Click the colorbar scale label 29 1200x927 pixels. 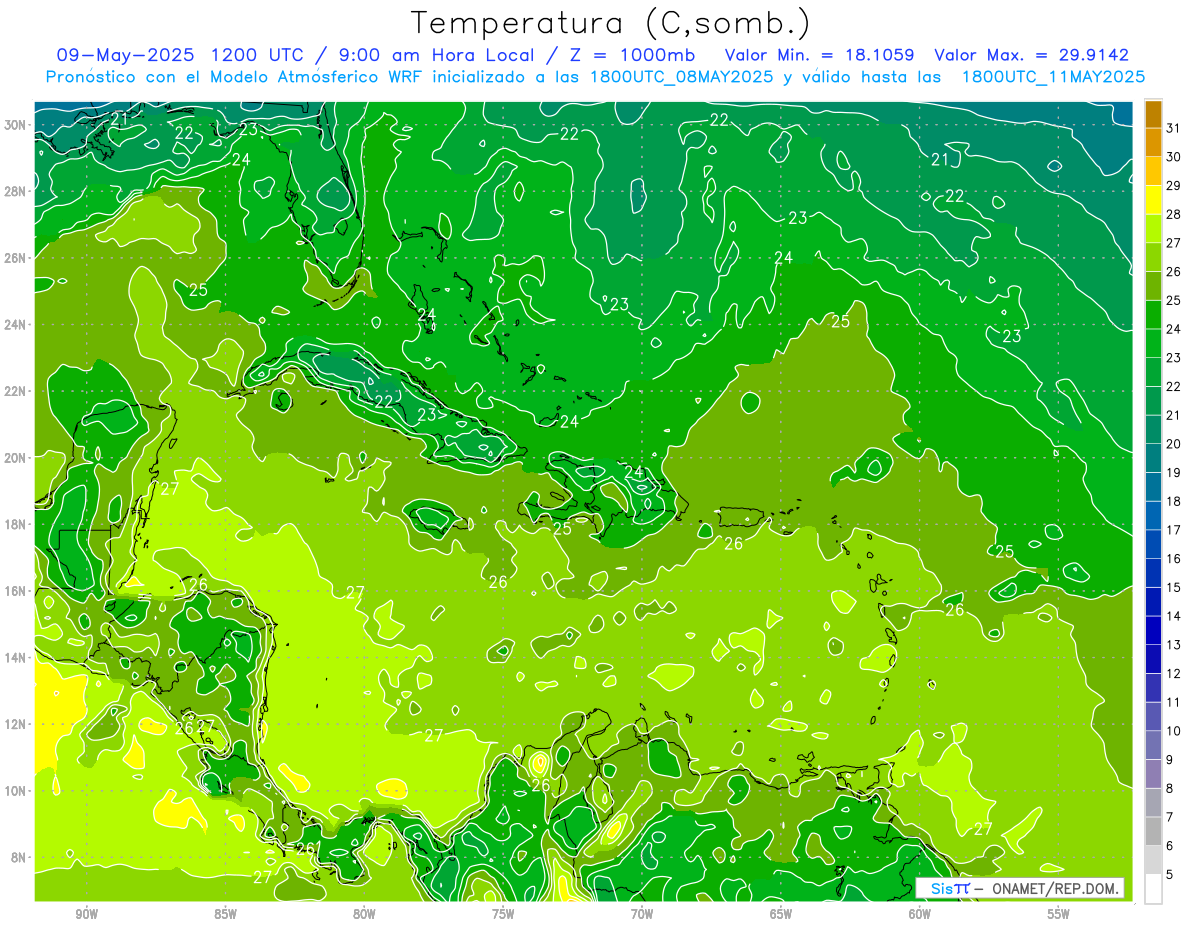pyautogui.click(x=1174, y=185)
